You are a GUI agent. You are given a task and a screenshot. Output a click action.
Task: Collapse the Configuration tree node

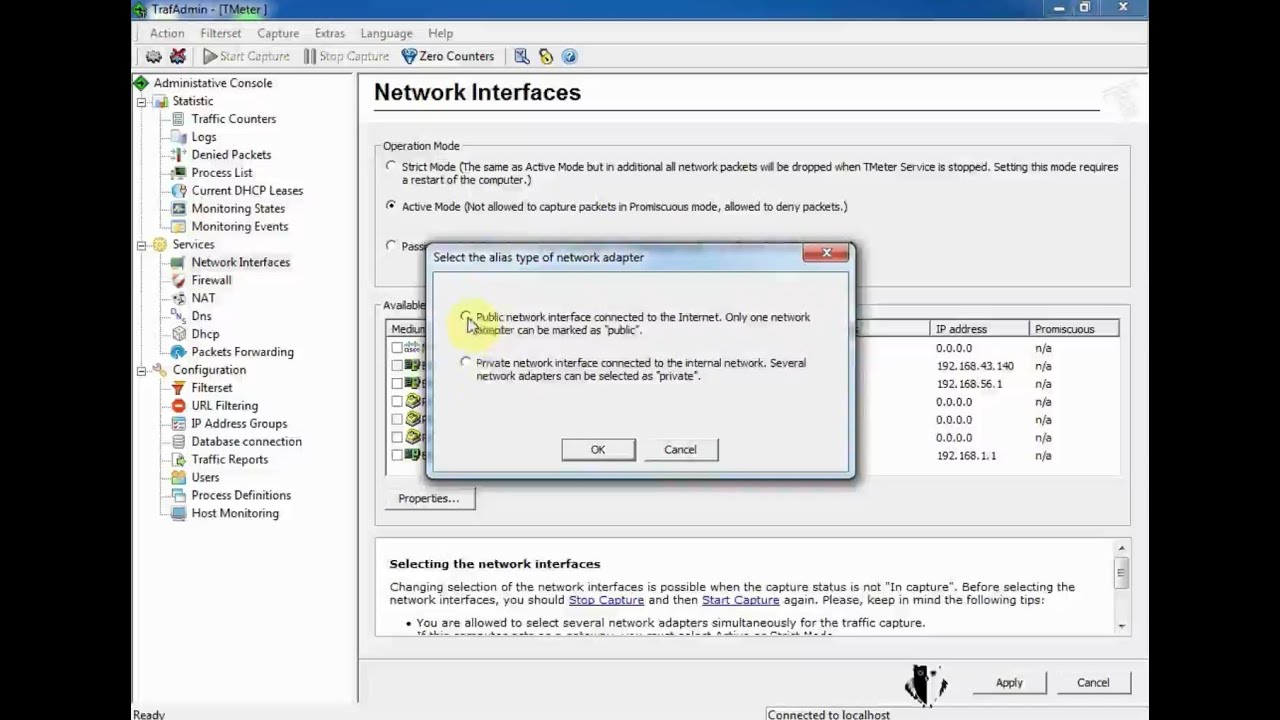[x=142, y=371]
